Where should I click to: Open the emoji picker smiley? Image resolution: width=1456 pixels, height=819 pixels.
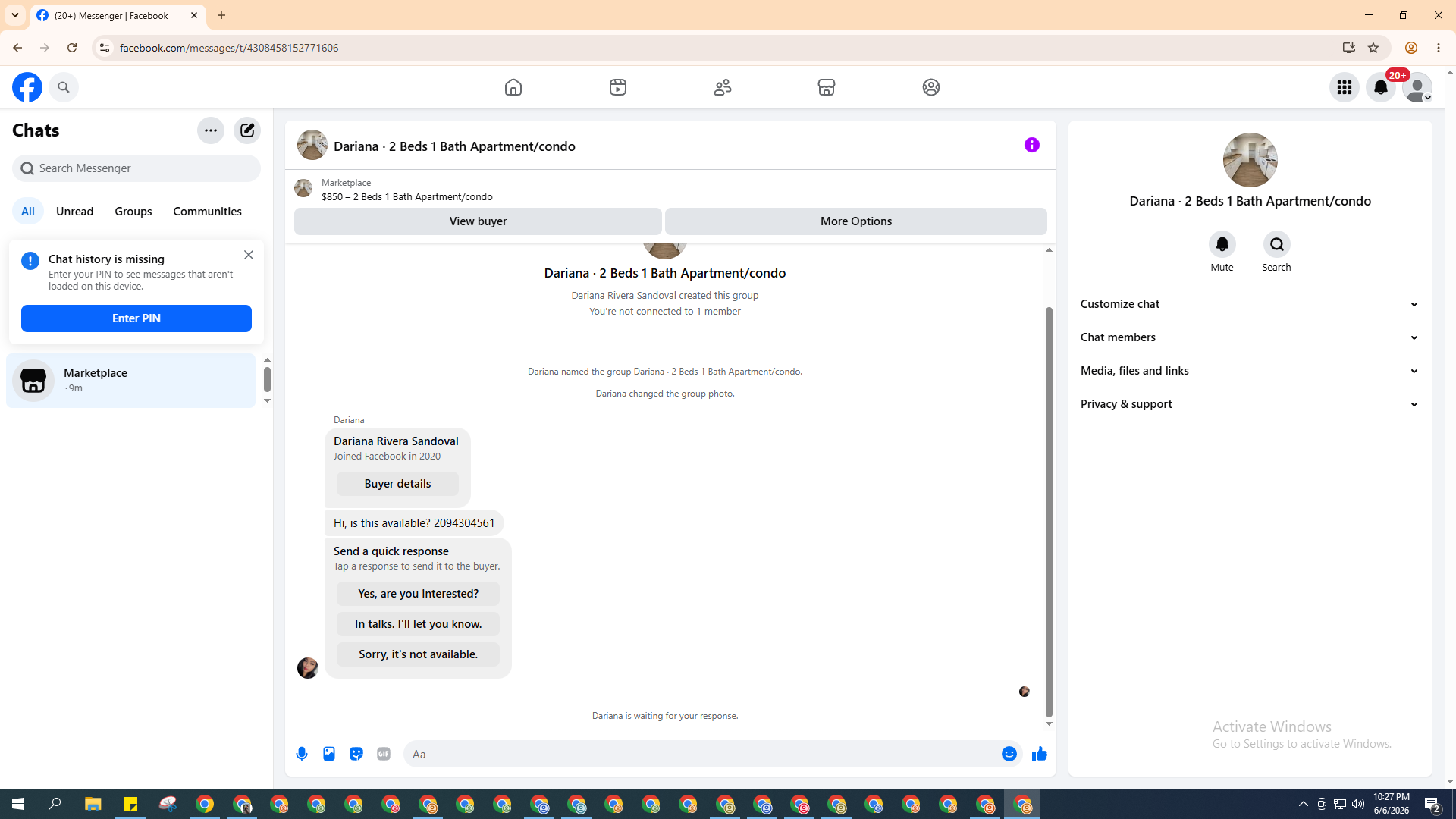(x=1009, y=754)
